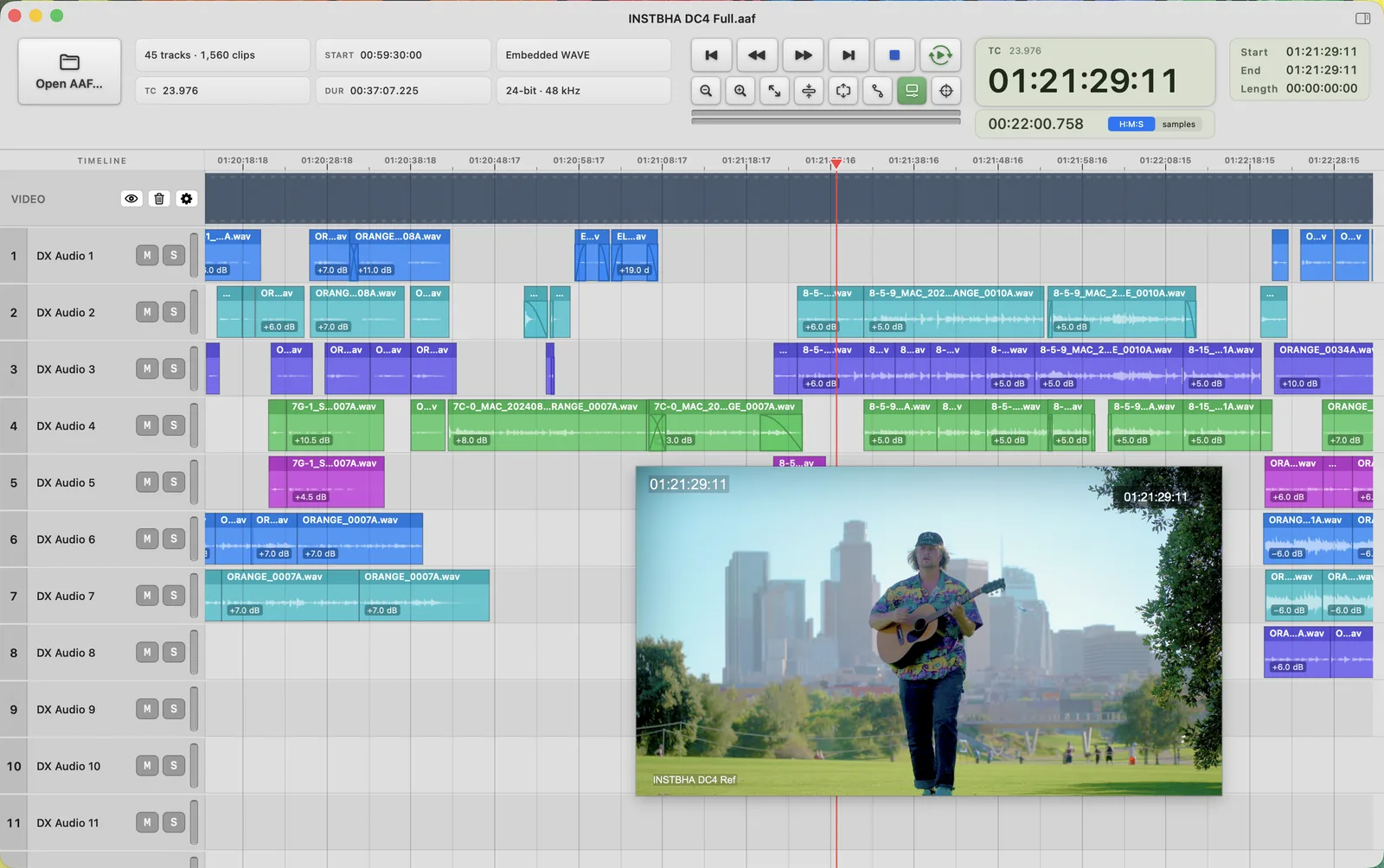
Task: Select the DX Audio 8 track name
Action: [x=66, y=653]
